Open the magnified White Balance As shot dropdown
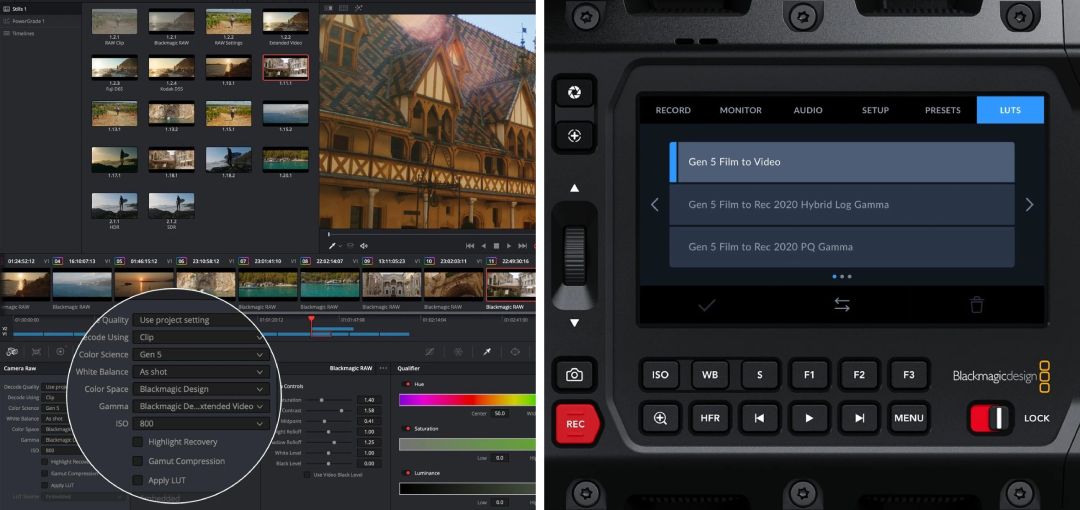 point(200,371)
